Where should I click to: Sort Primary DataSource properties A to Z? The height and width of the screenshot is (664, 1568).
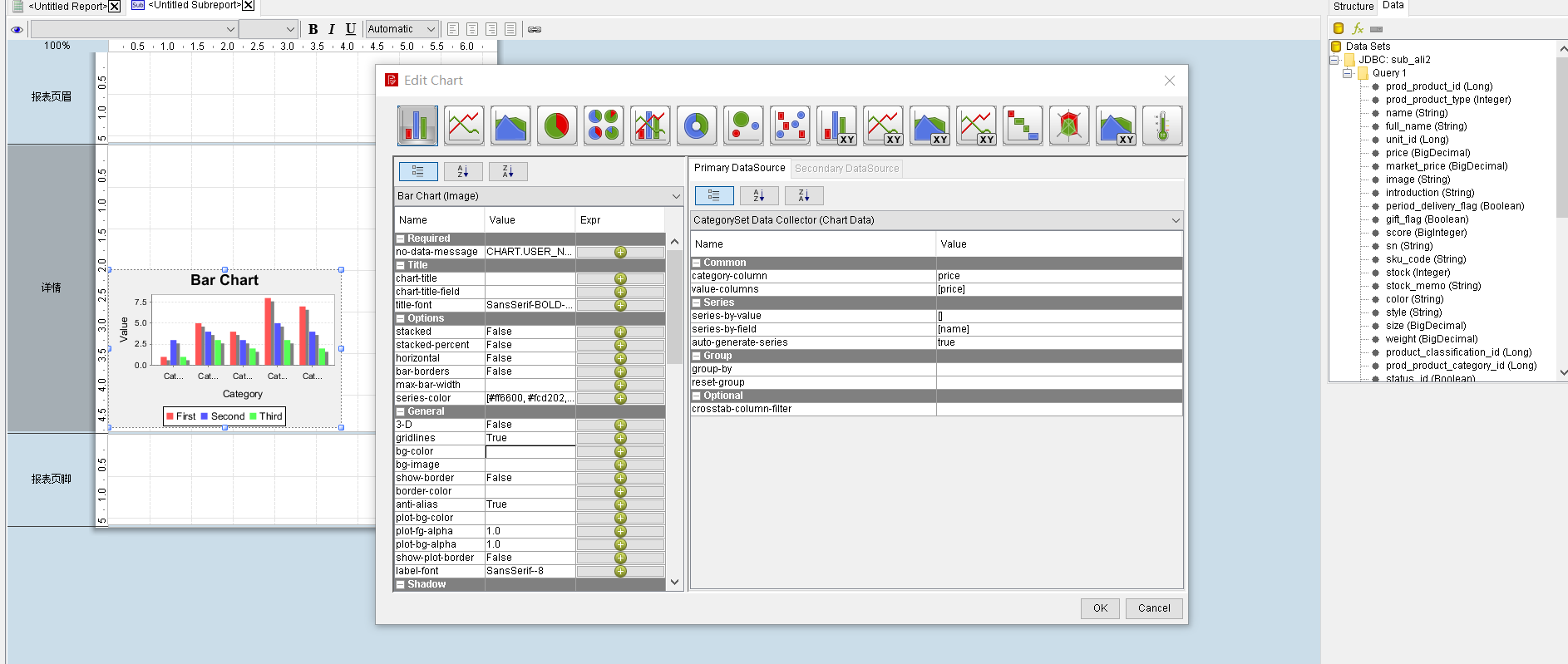(759, 195)
